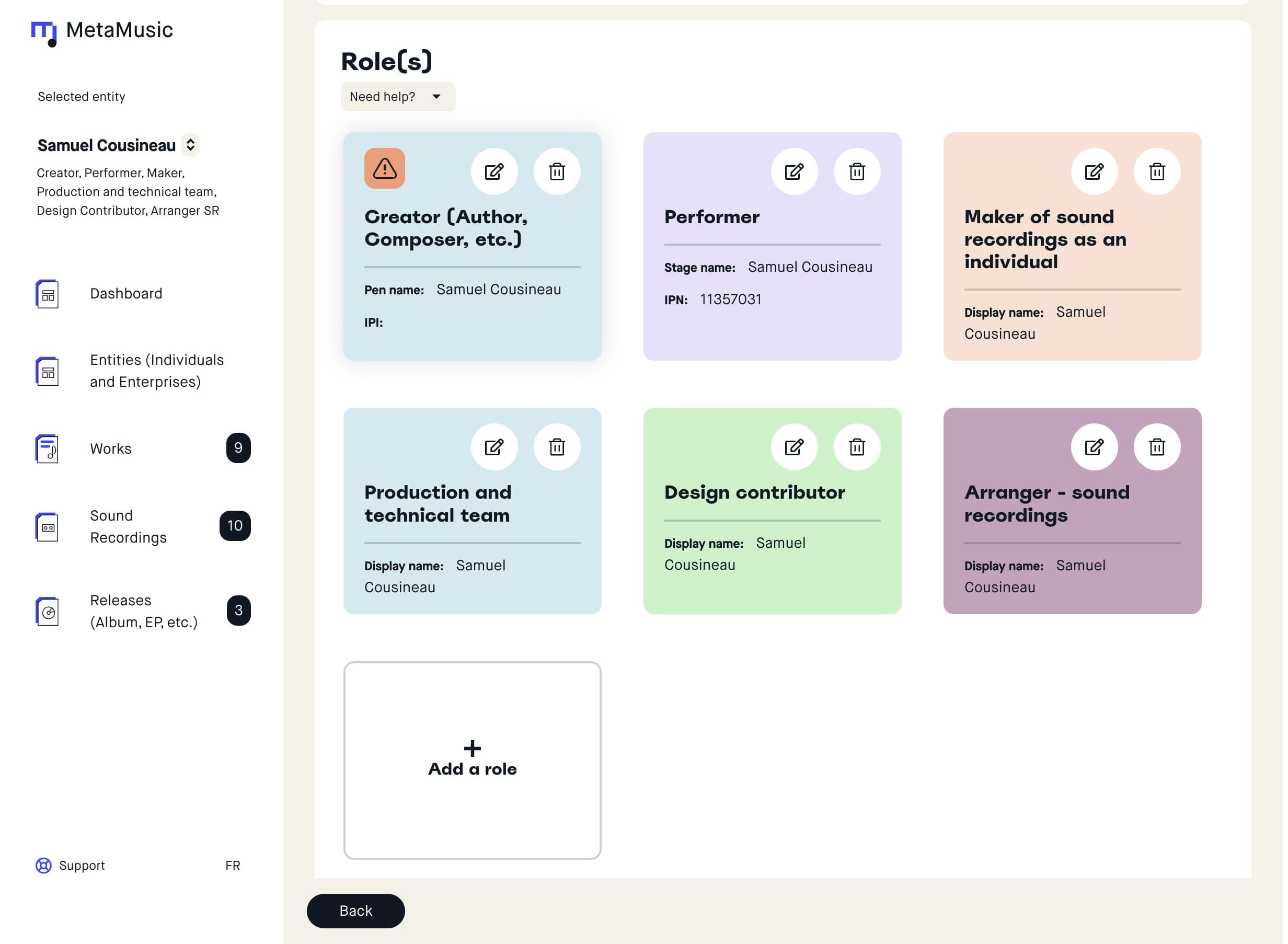This screenshot has width=1288, height=944.
Task: Delete the Performer role
Action: coord(857,171)
